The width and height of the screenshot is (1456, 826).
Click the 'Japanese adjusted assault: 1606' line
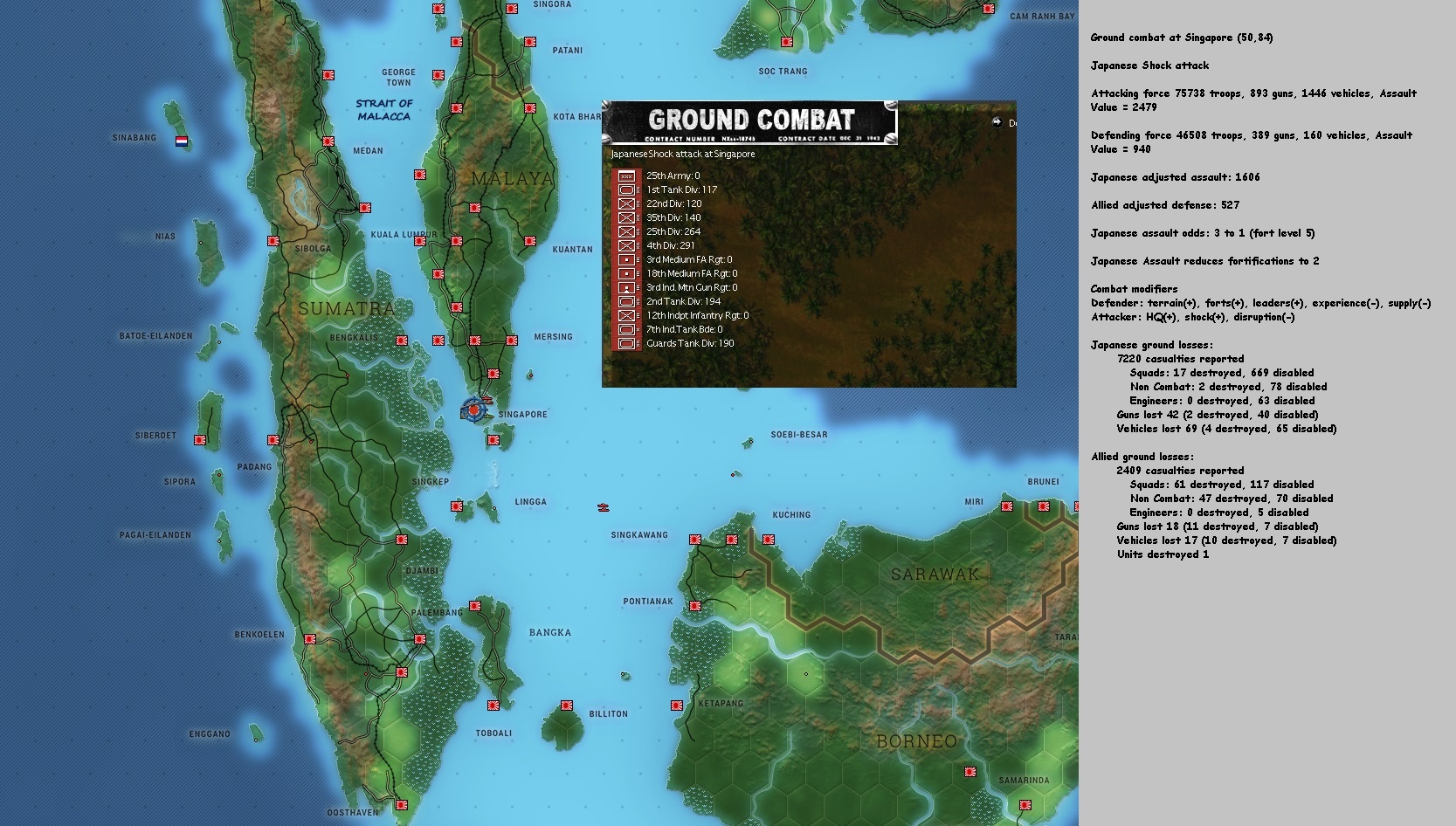pos(1176,177)
